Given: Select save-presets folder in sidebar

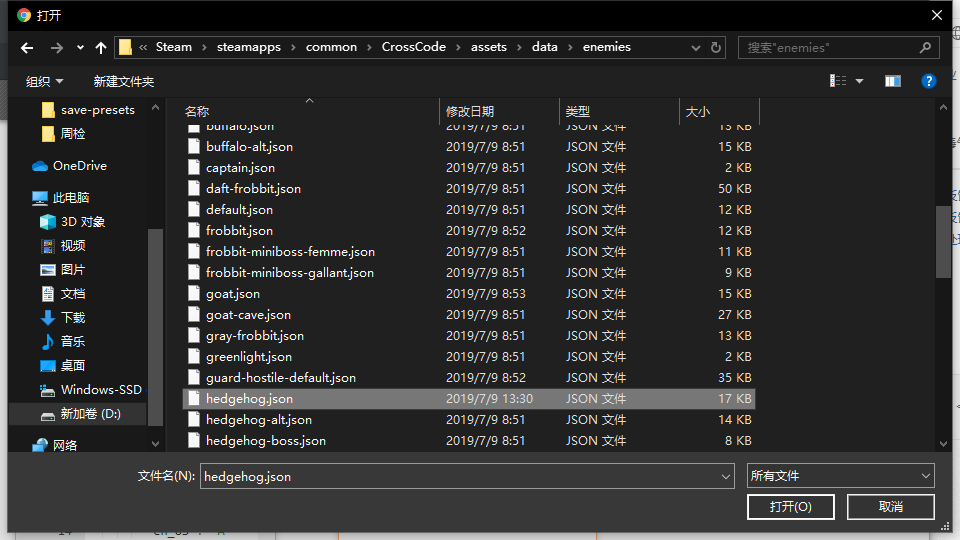Looking at the screenshot, I should [89, 110].
